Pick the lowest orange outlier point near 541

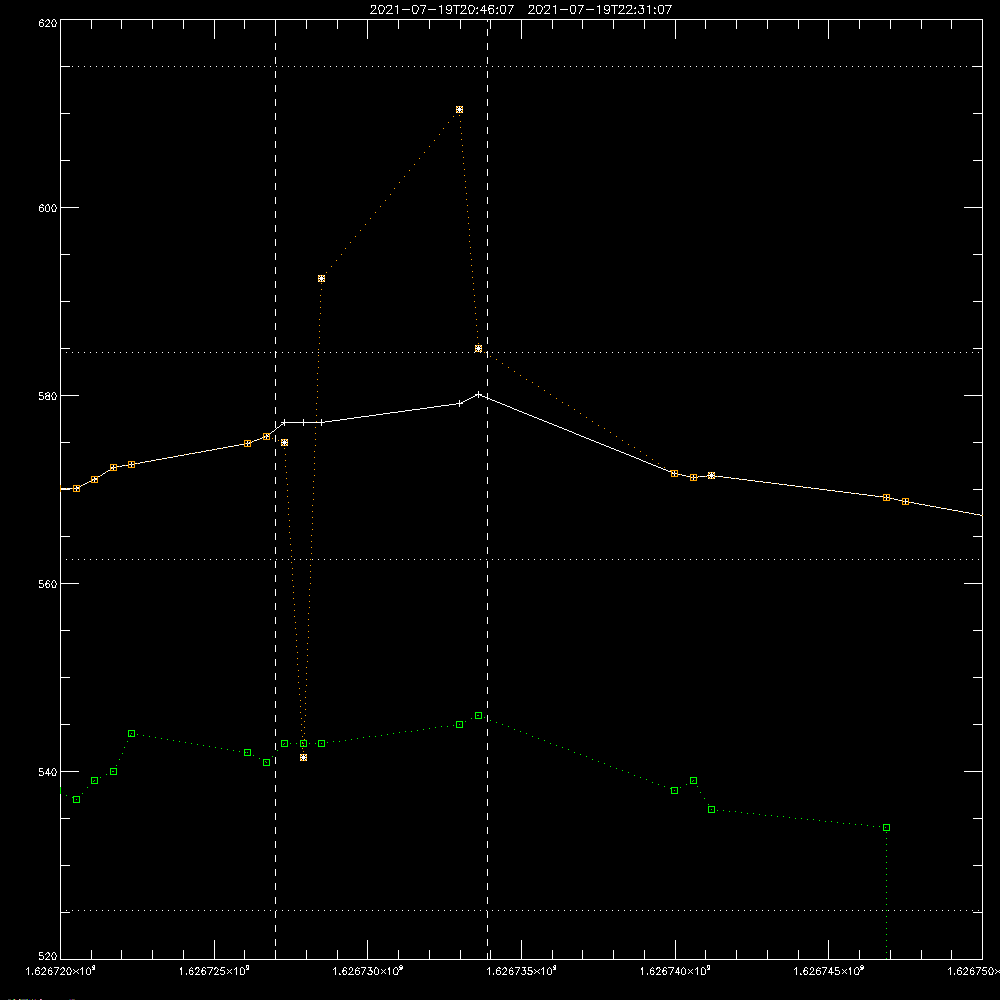(x=304, y=758)
